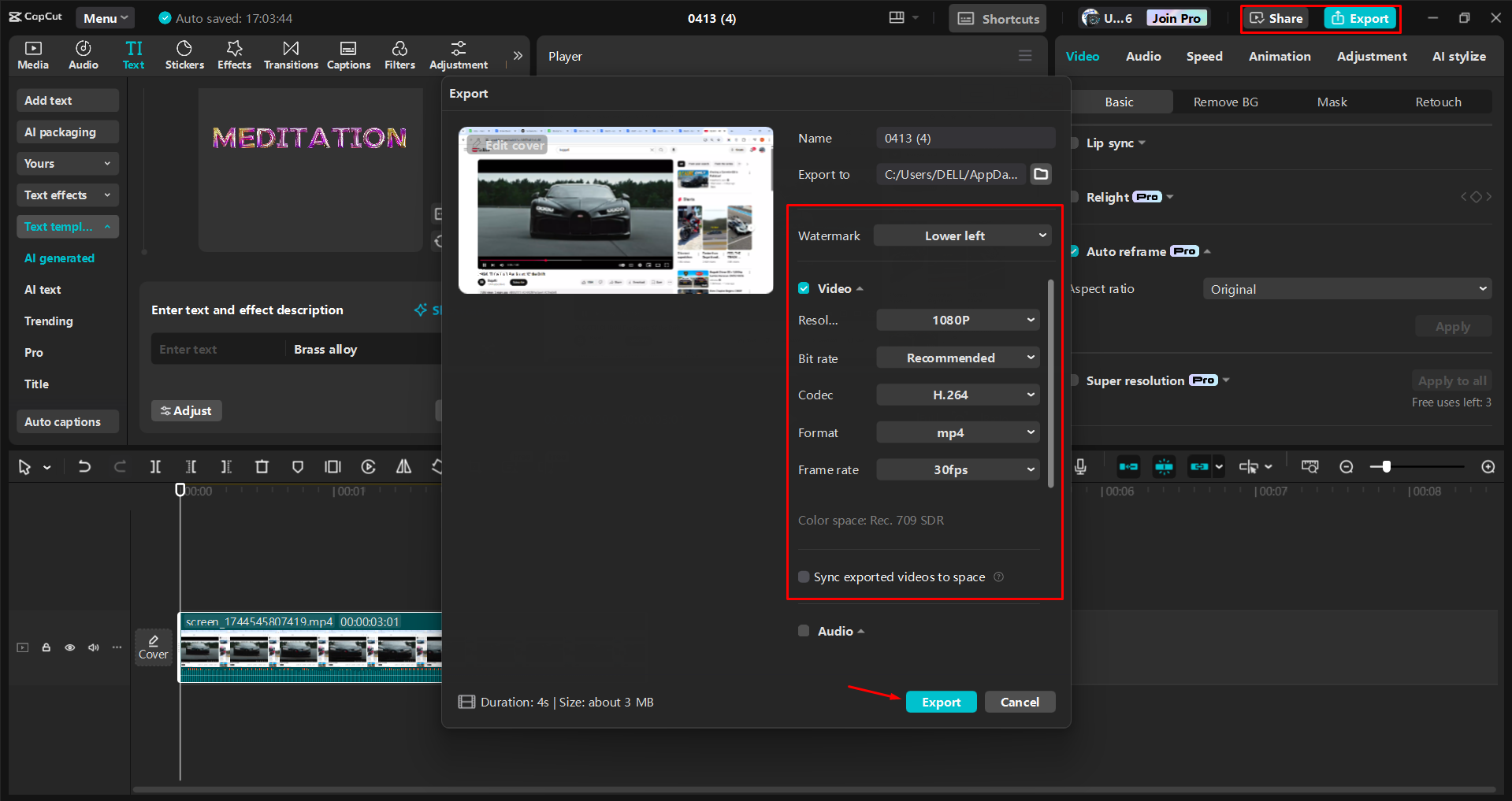Click the redo arrow icon
Image resolution: width=1512 pixels, height=801 pixels.
pyautogui.click(x=120, y=467)
